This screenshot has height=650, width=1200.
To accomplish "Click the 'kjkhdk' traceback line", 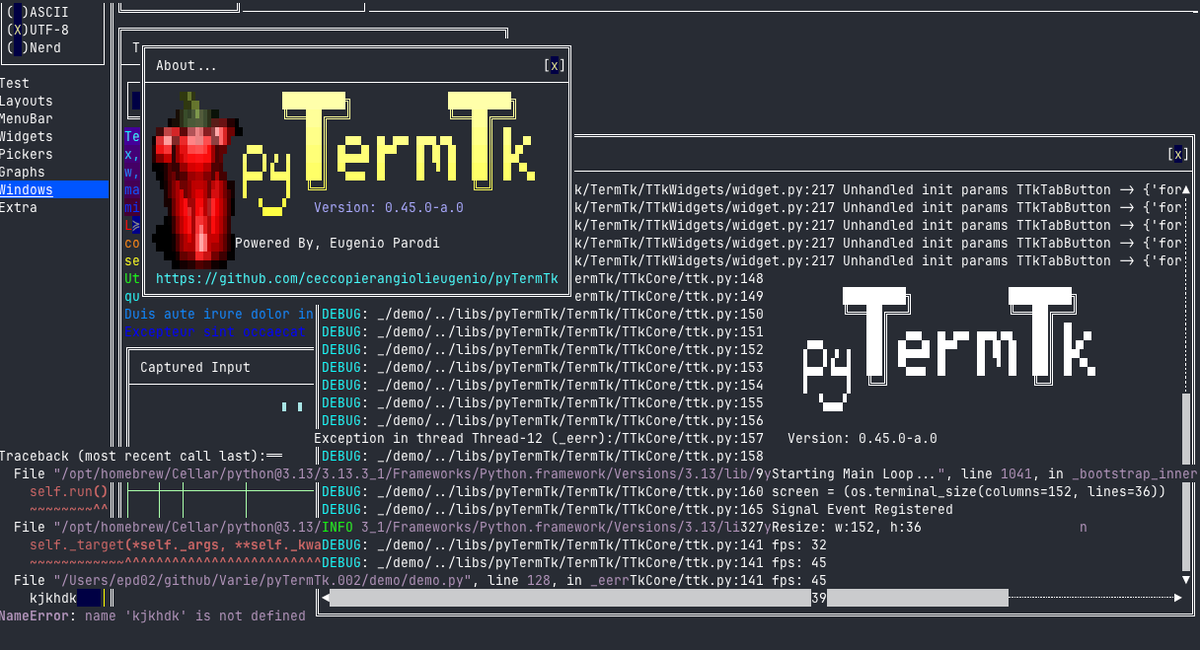I will click(53, 598).
